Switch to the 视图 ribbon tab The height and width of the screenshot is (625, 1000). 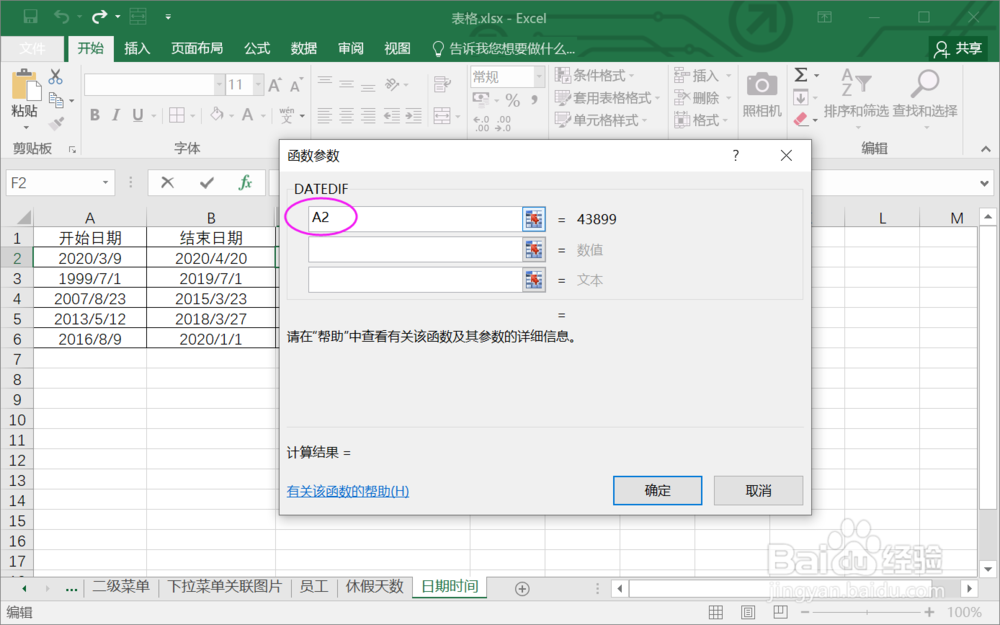397,48
